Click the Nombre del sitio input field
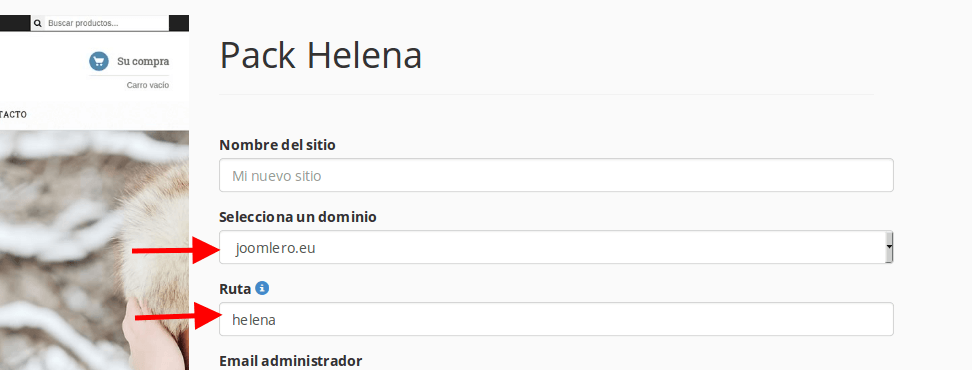972x370 pixels. tap(556, 175)
